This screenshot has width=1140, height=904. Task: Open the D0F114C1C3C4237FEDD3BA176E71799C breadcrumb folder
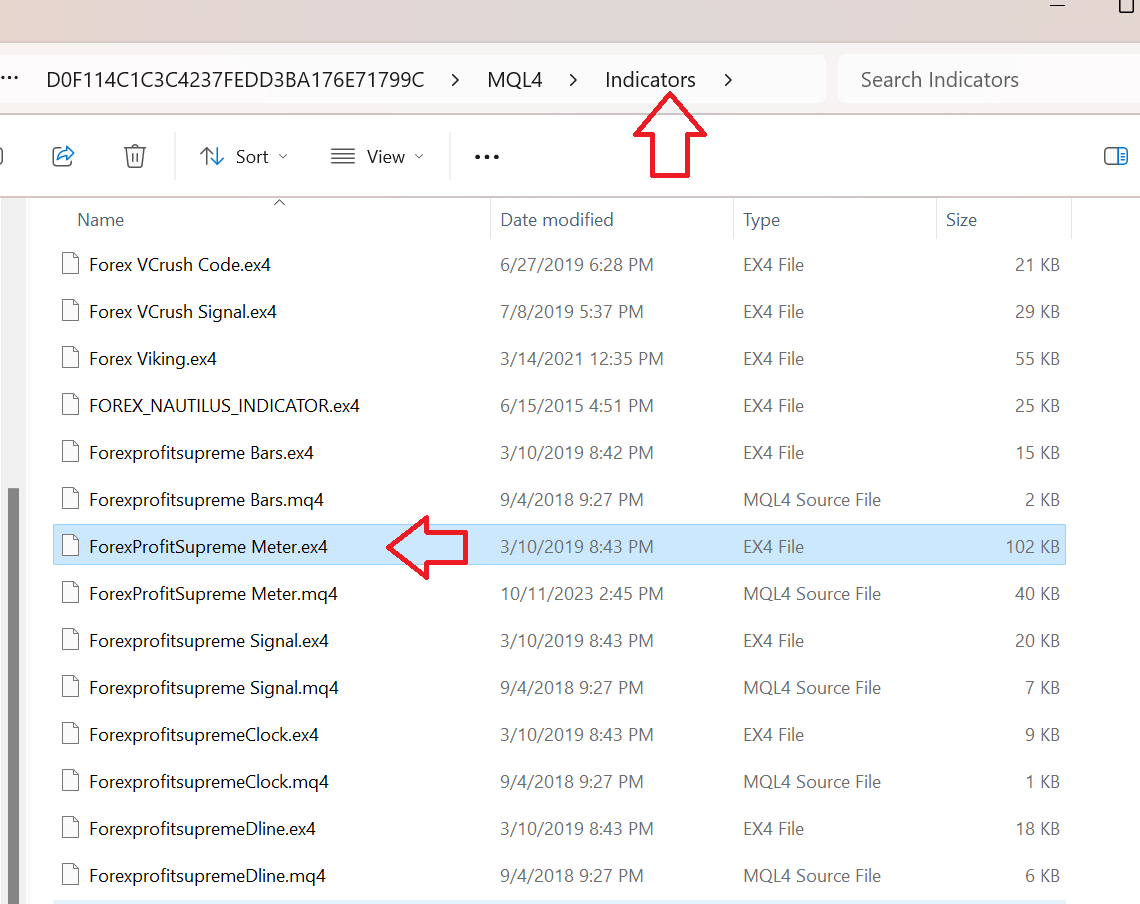pos(235,79)
